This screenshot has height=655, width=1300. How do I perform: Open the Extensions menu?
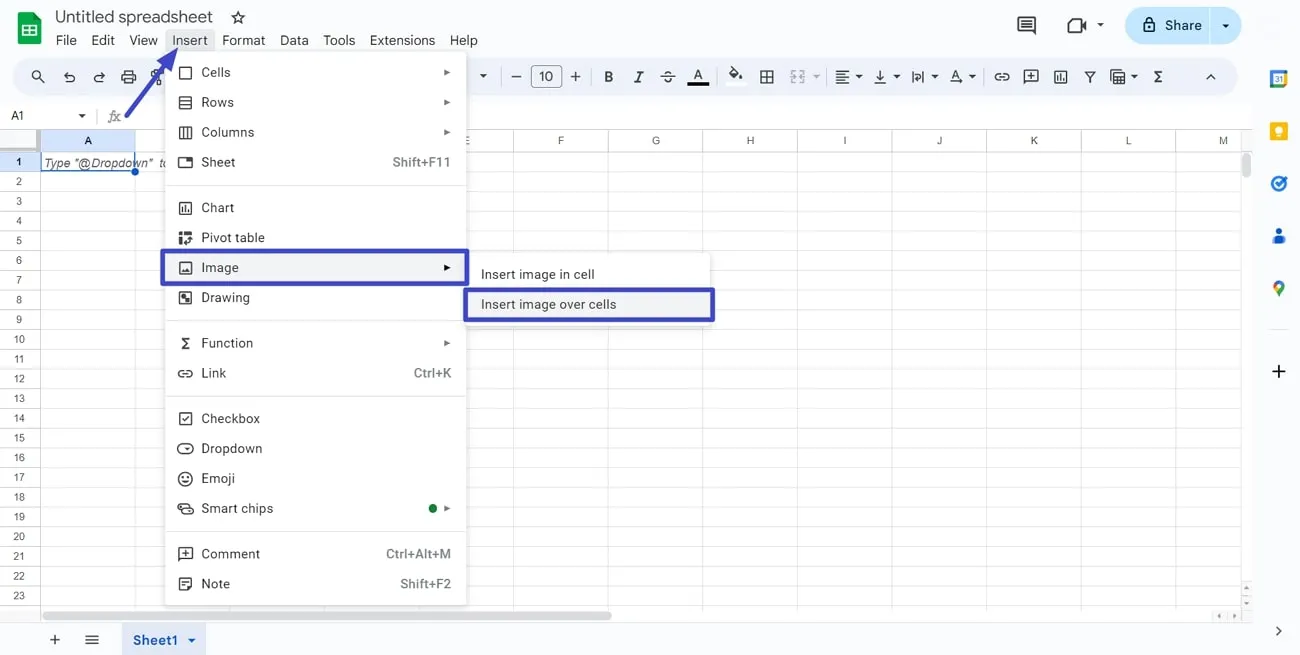[x=402, y=40]
